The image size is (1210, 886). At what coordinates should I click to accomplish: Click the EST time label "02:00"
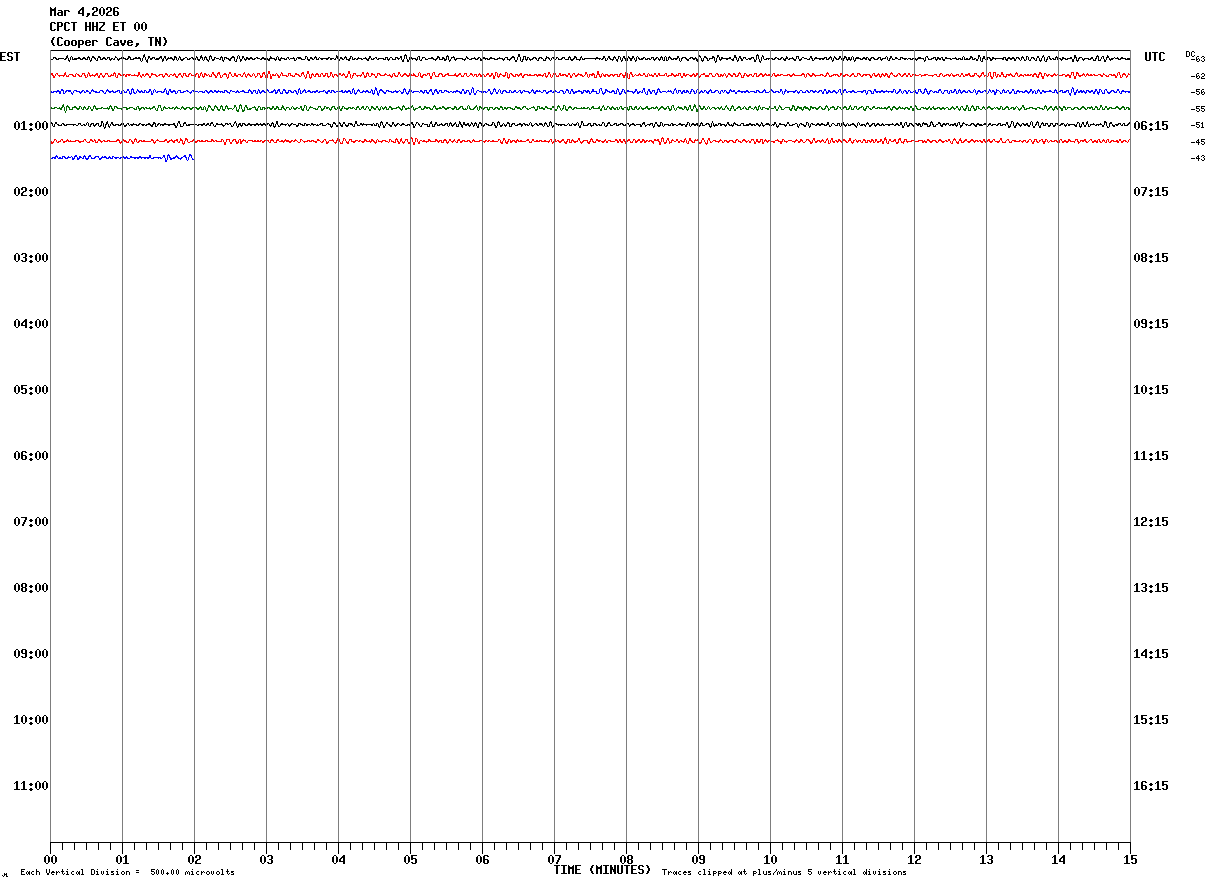tap(31, 192)
